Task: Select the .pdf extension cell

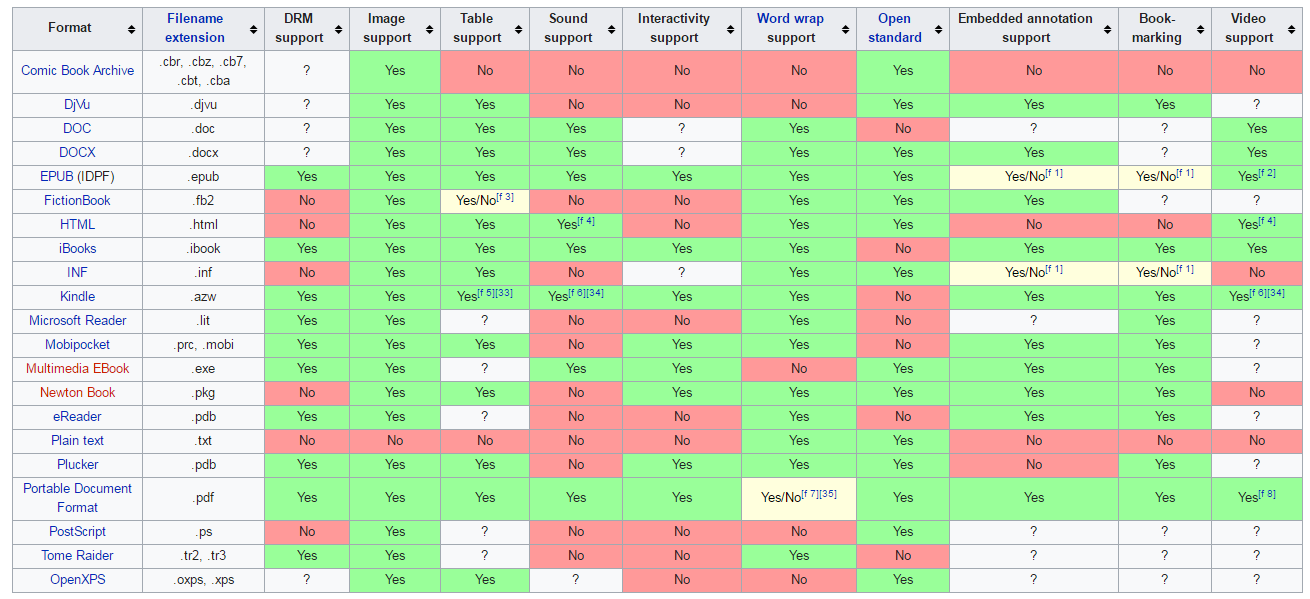Action: (x=204, y=498)
